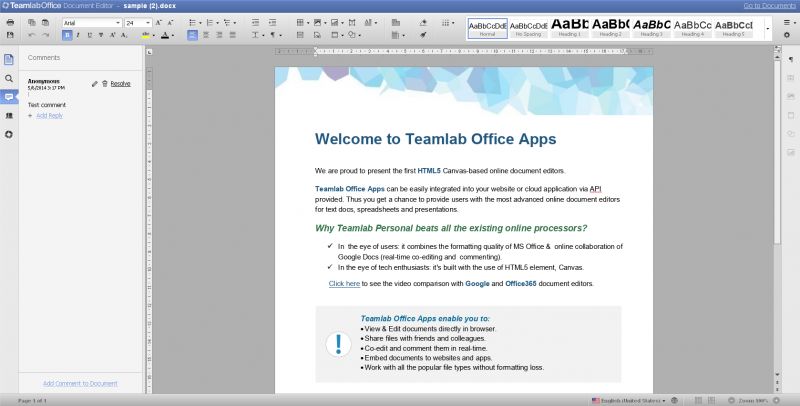The width and height of the screenshot is (800, 406).
Task: Click the trash delete comment icon
Action: click(105, 84)
